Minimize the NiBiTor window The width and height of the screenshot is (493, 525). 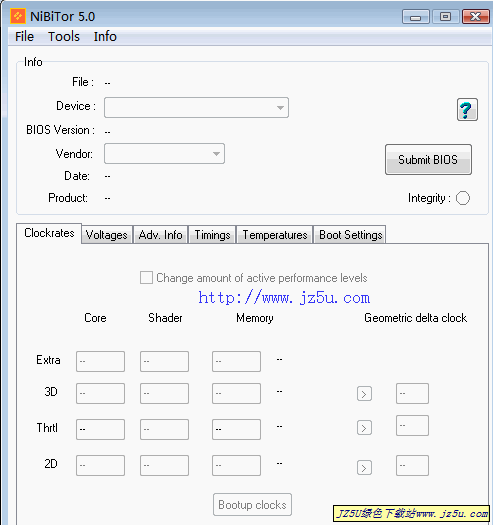[x=416, y=17]
